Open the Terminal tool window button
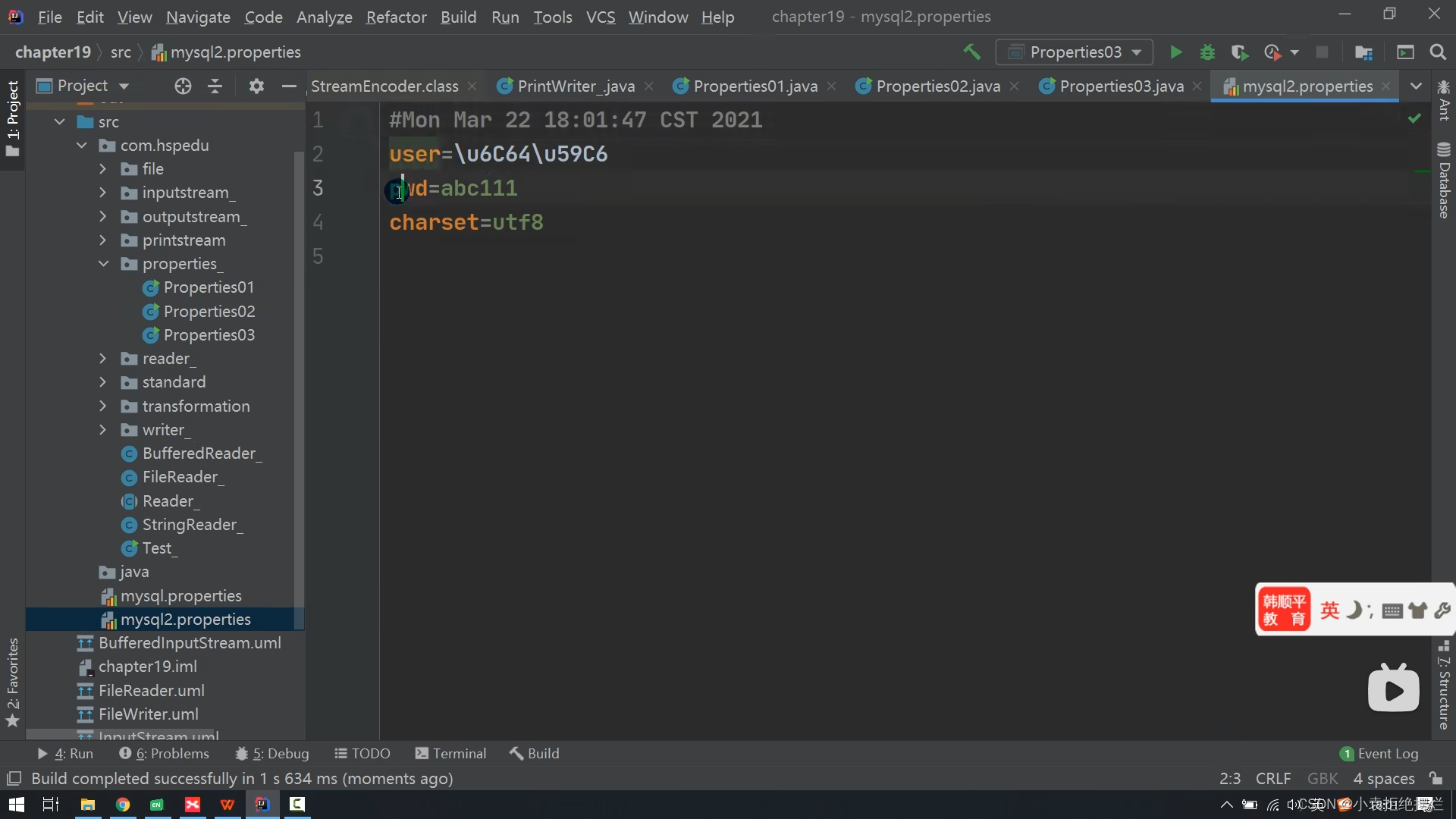The height and width of the screenshot is (819, 1456). 451,753
